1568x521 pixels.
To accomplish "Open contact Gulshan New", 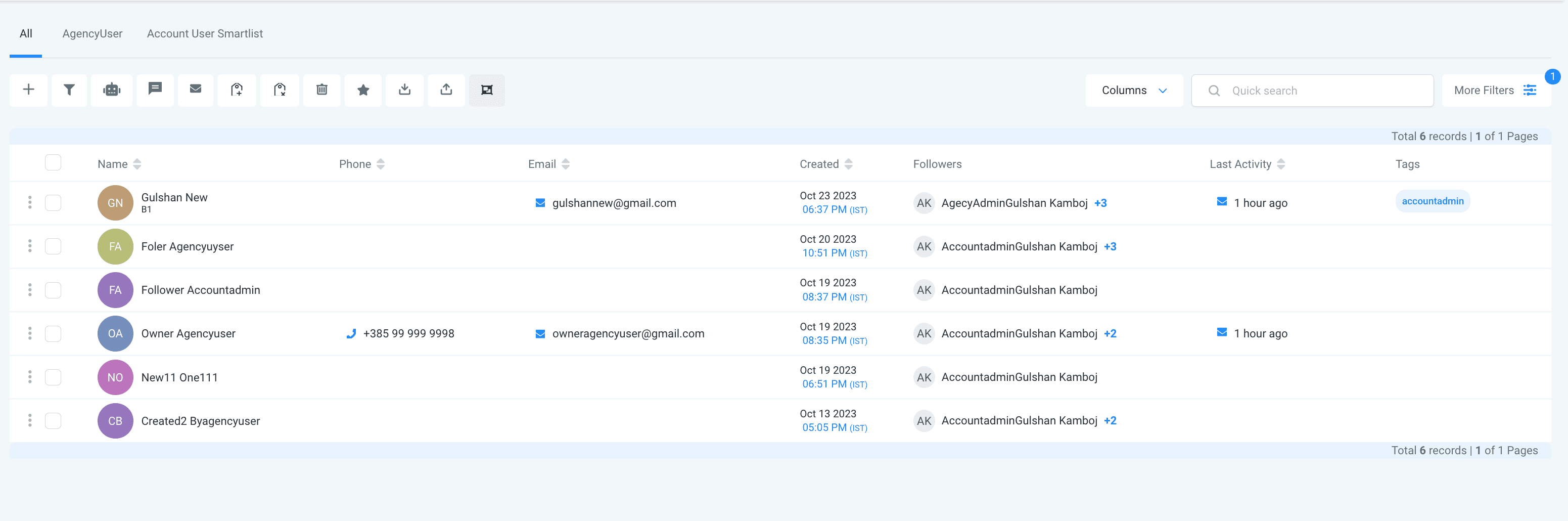I will (174, 197).
